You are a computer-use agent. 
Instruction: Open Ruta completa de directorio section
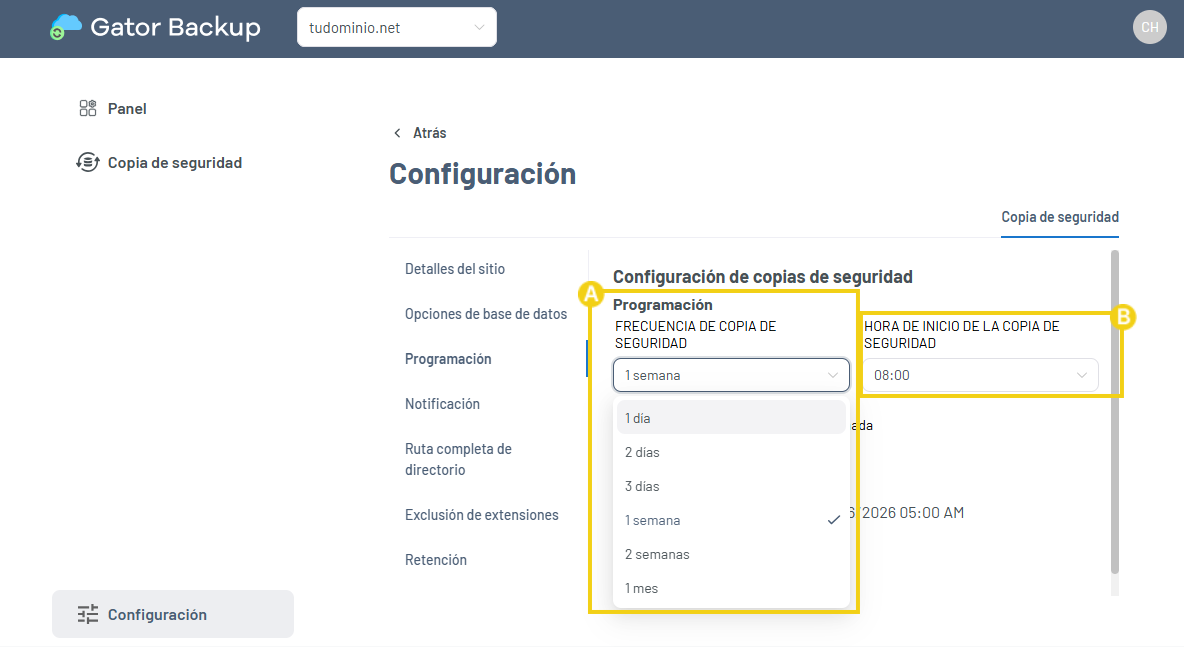coord(458,459)
